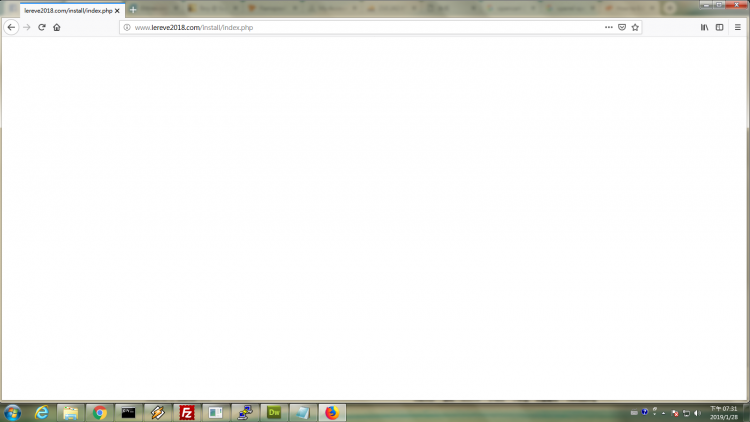The height and width of the screenshot is (422, 750).
Task: Open the Windows Start menu
Action: 12,412
